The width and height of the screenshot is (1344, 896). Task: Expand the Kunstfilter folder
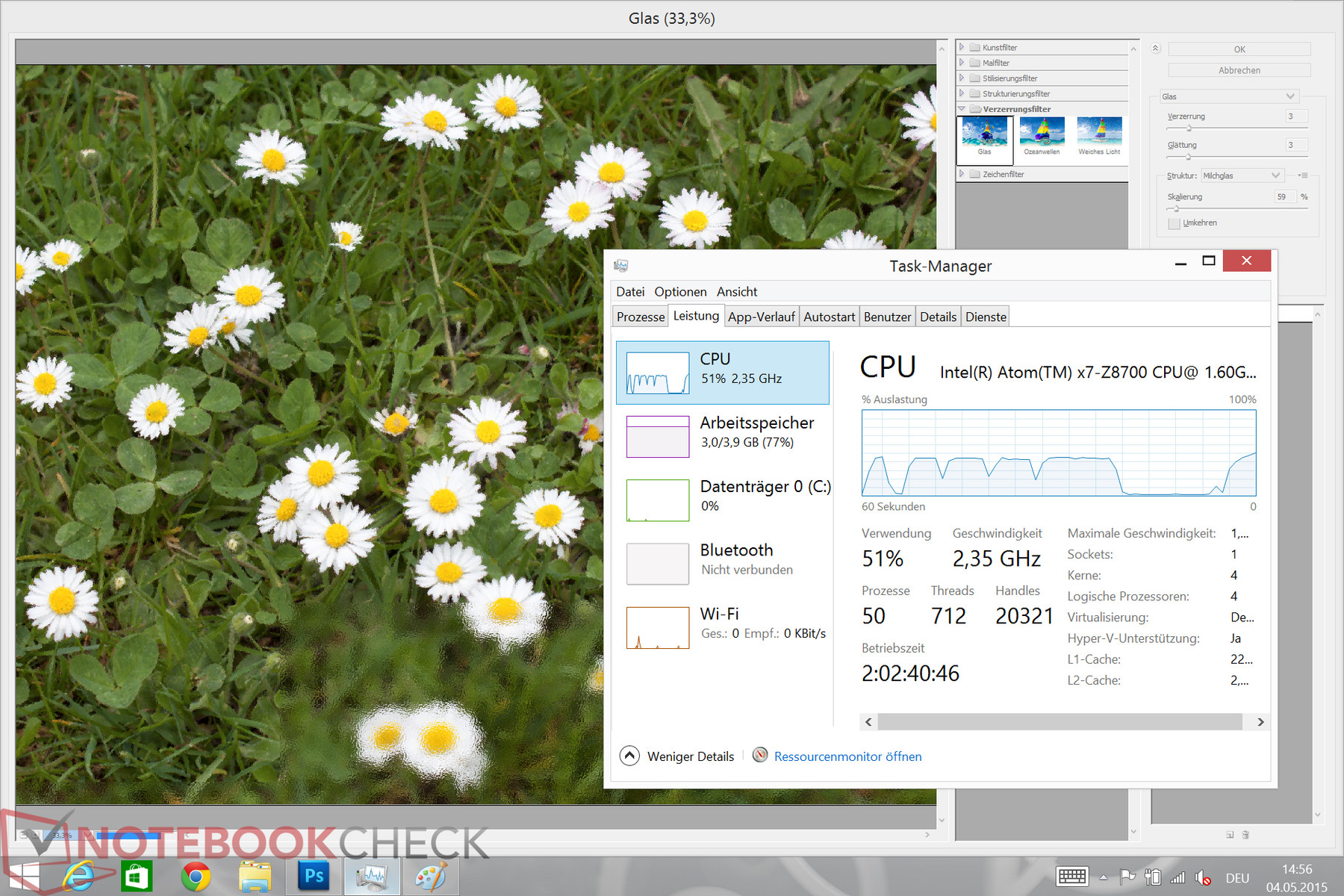[x=962, y=47]
